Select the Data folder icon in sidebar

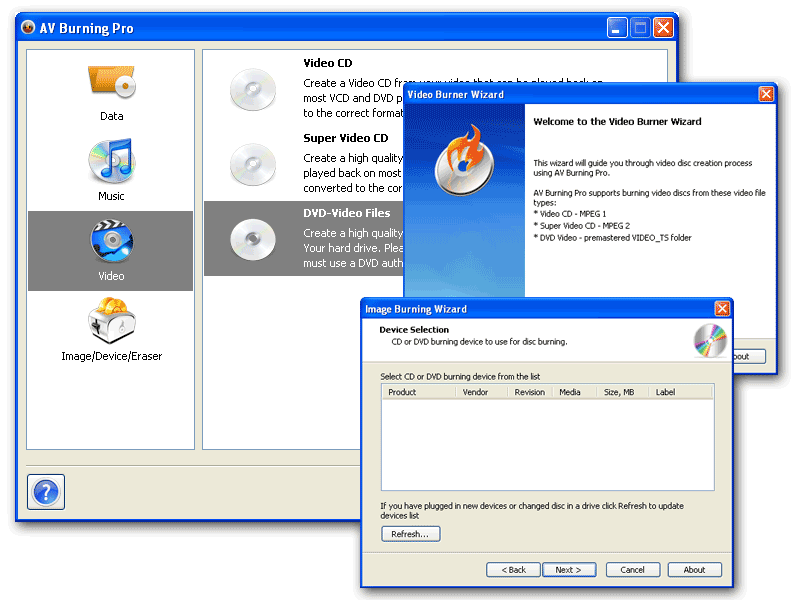pos(112,82)
